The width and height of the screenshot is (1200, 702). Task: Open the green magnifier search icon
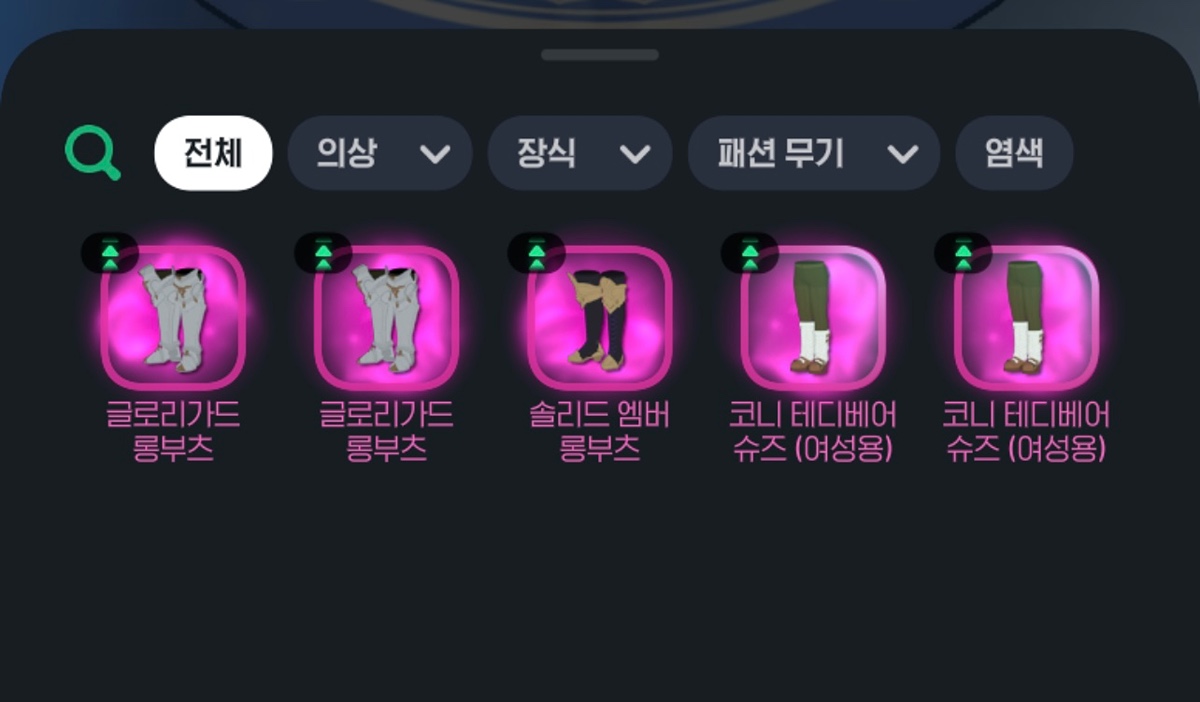(93, 153)
